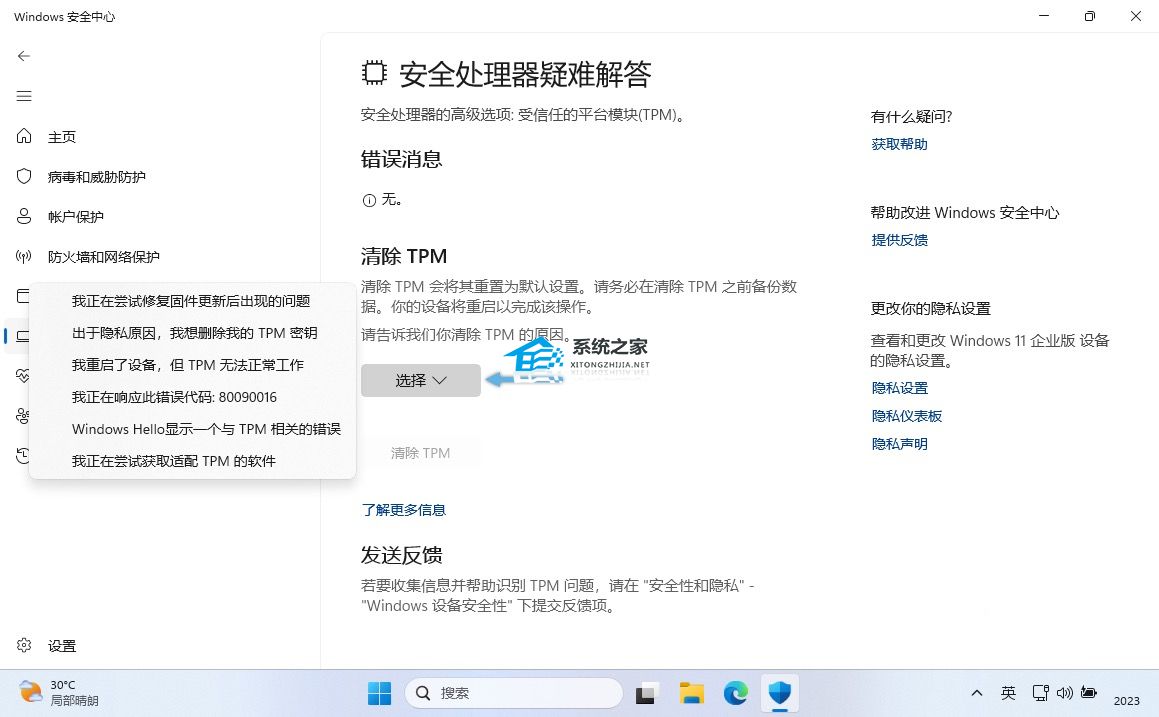Open 设置 with the gear icon
The width and height of the screenshot is (1159, 717).
pyautogui.click(x=24, y=645)
